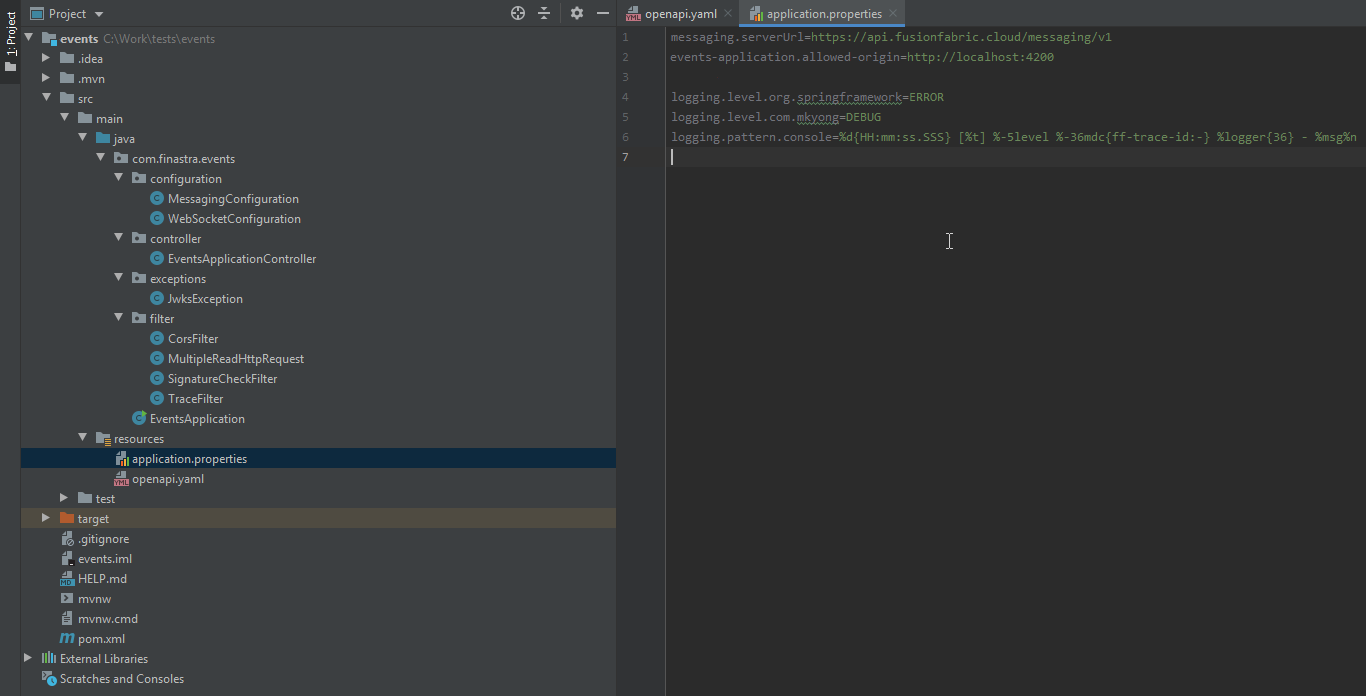Collapse the events project root
1366x696 pixels.
coord(28,38)
